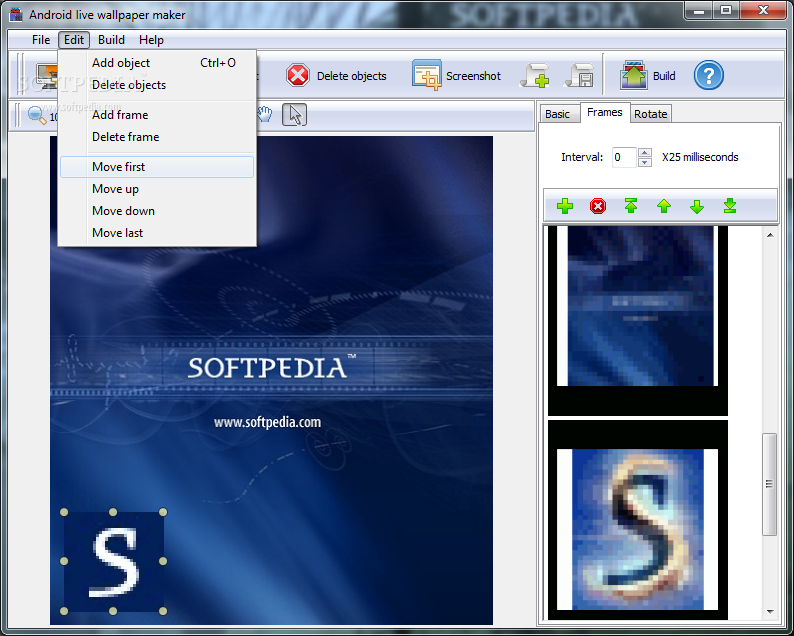Image resolution: width=794 pixels, height=636 pixels.
Task: Click the bottom-right handle of the S object
Action: click(x=163, y=611)
